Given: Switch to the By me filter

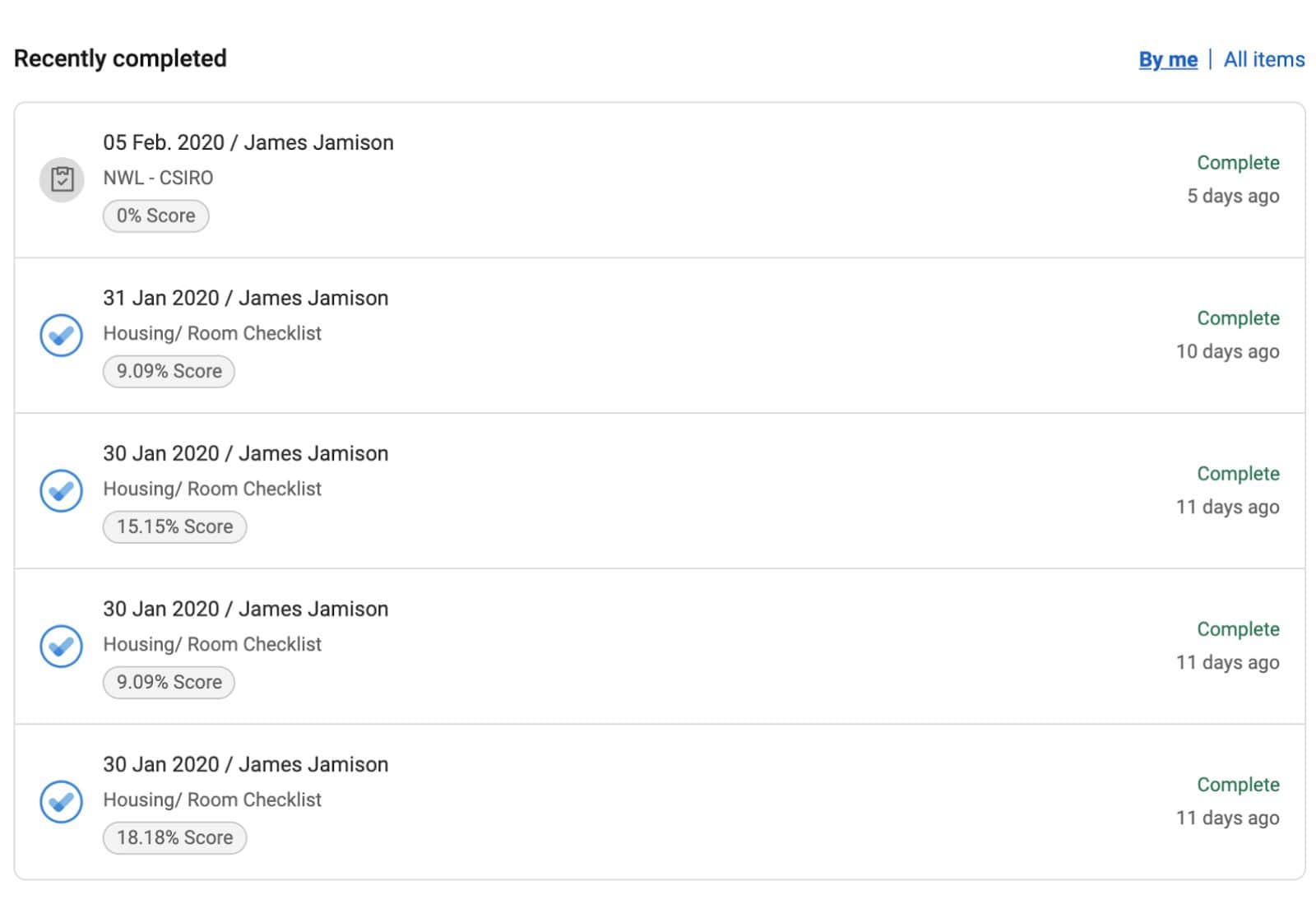Looking at the screenshot, I should click(1167, 59).
